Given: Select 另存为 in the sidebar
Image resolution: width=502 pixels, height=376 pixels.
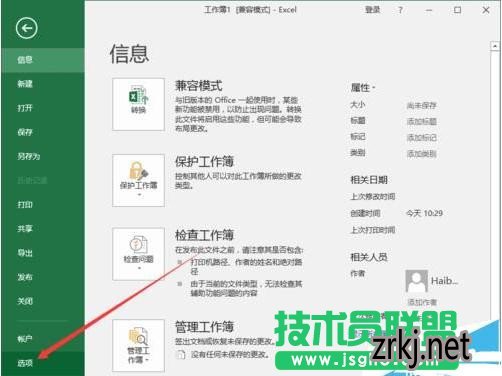Looking at the screenshot, I should click(43, 156).
